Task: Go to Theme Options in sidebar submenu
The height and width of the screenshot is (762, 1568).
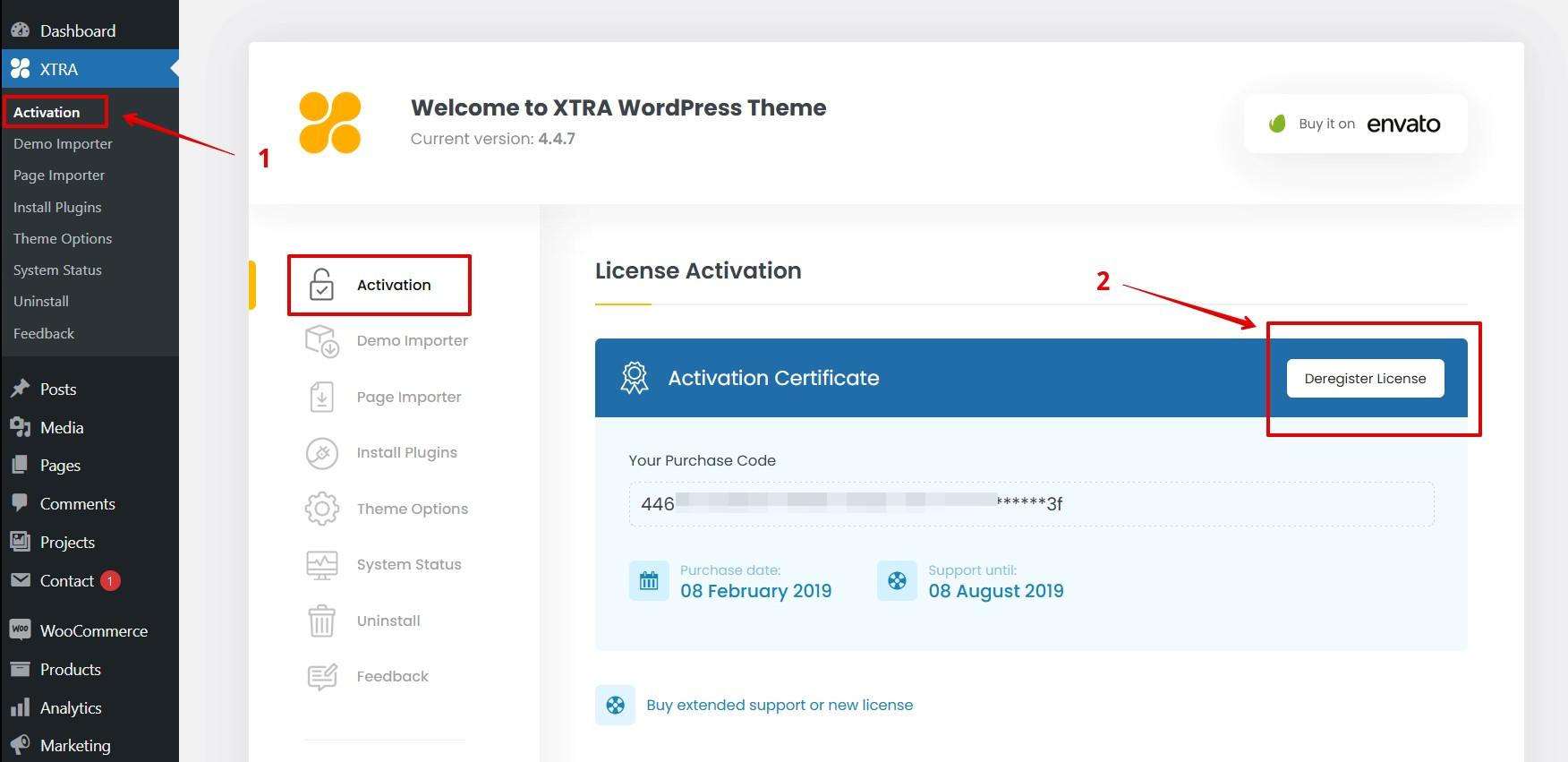Action: pyautogui.click(x=63, y=238)
